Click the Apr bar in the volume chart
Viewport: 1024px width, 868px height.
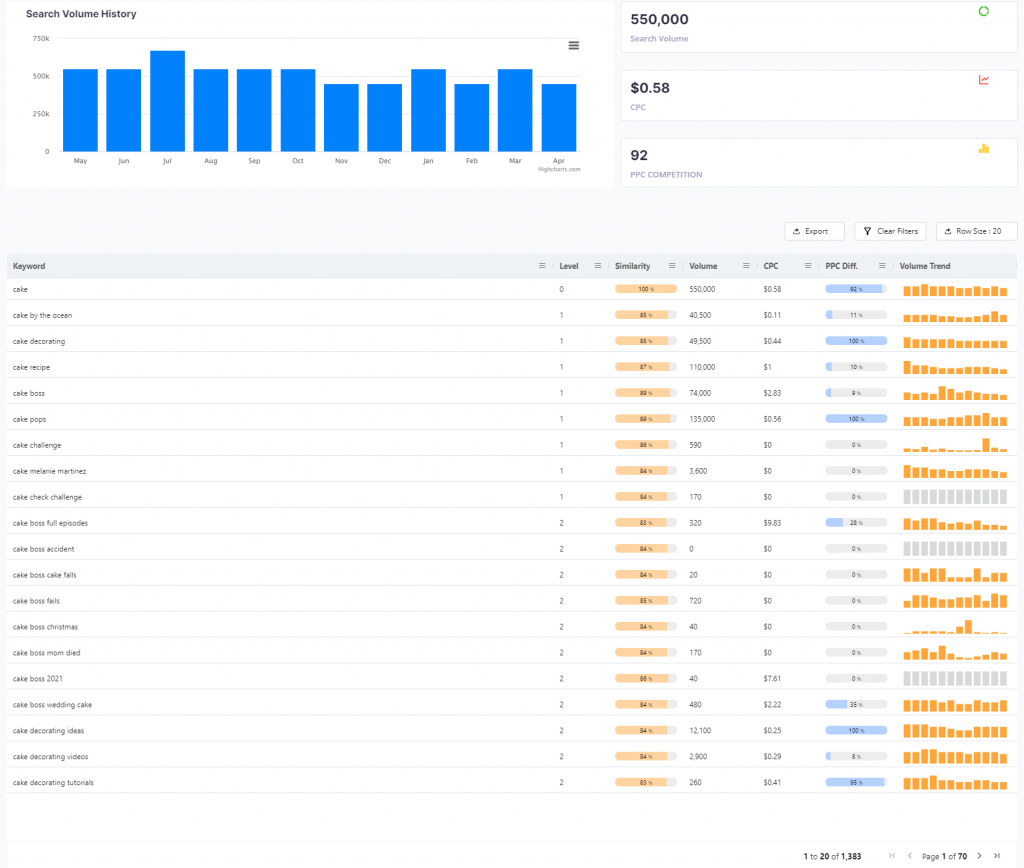pos(559,118)
